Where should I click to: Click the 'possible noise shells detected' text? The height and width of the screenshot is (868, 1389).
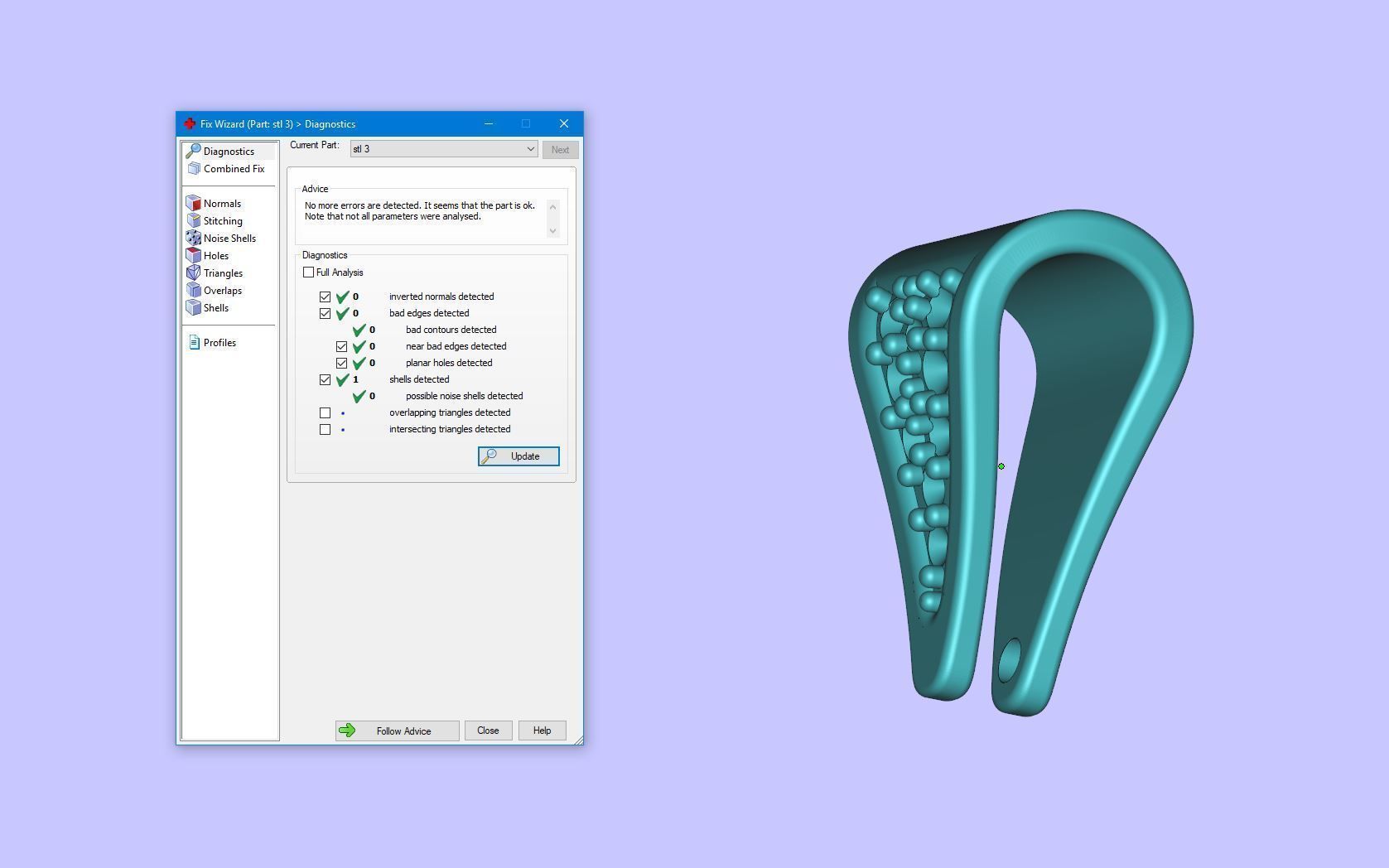coord(464,396)
